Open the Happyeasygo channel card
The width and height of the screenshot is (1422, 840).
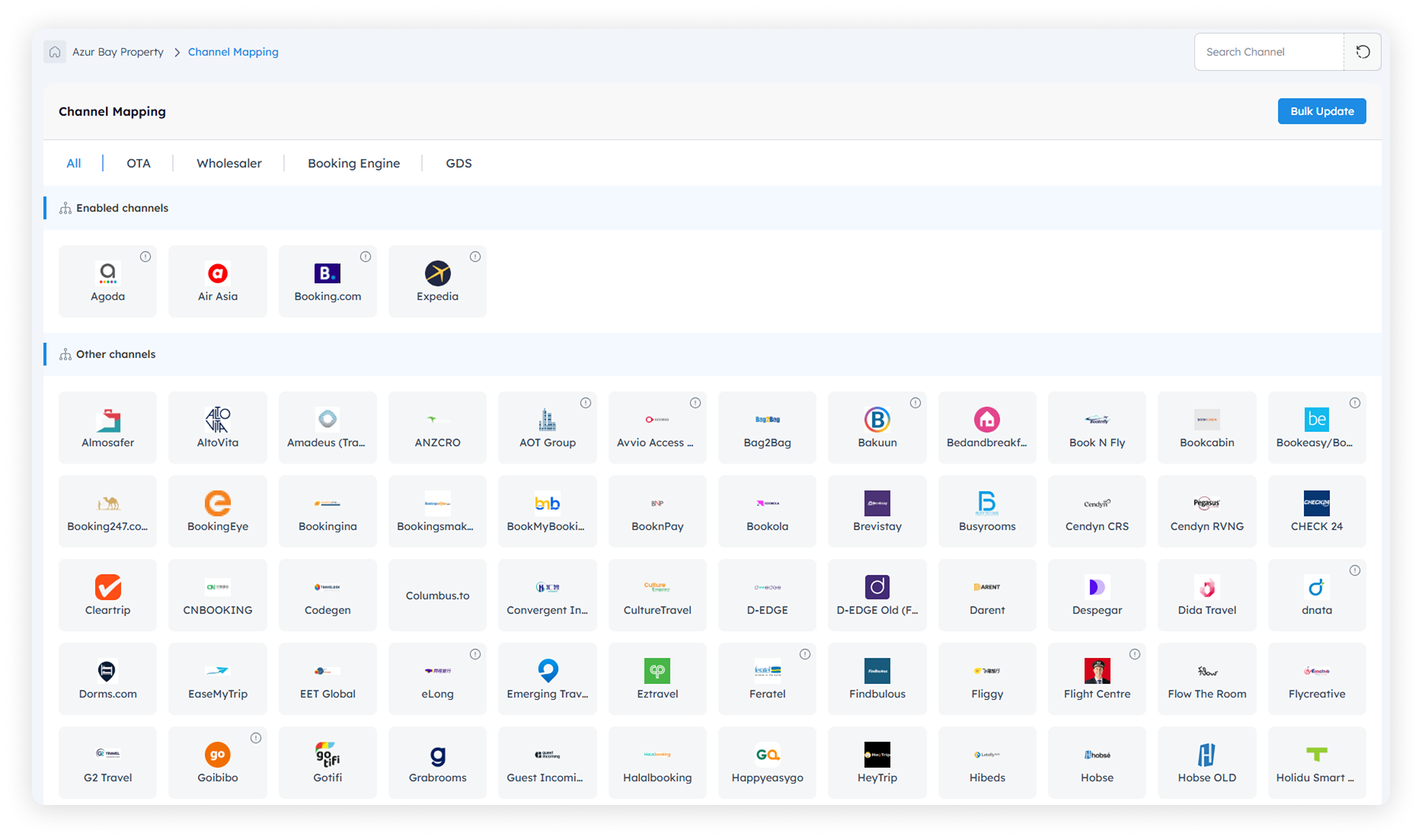(767, 762)
